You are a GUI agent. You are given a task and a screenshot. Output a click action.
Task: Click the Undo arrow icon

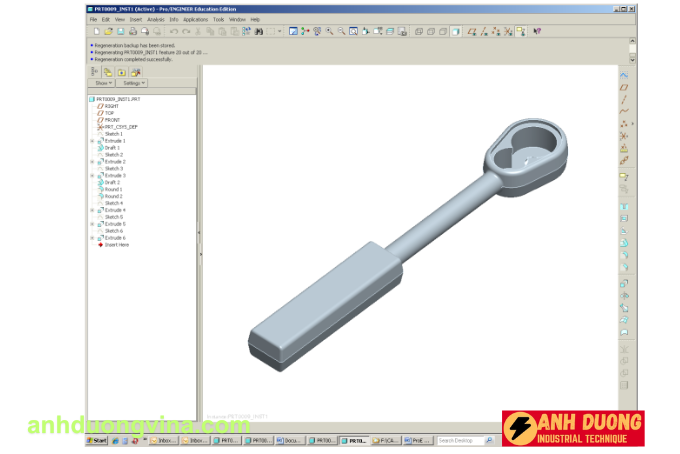173,32
